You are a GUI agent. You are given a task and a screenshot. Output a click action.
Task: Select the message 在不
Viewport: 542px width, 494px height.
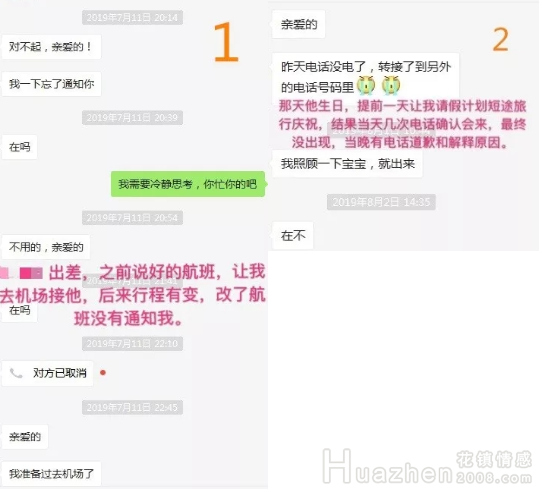coord(293,236)
